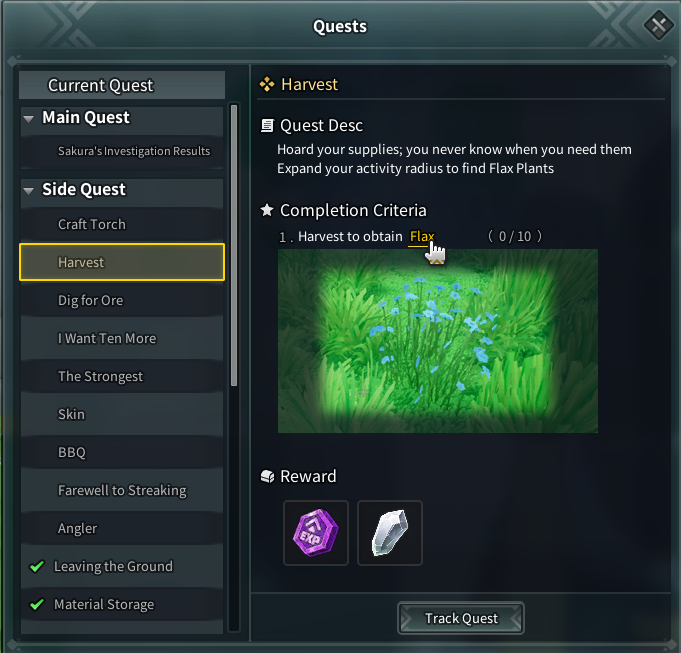The image size is (681, 653).
Task: Click the Quest Desc document icon
Action: pos(267,126)
